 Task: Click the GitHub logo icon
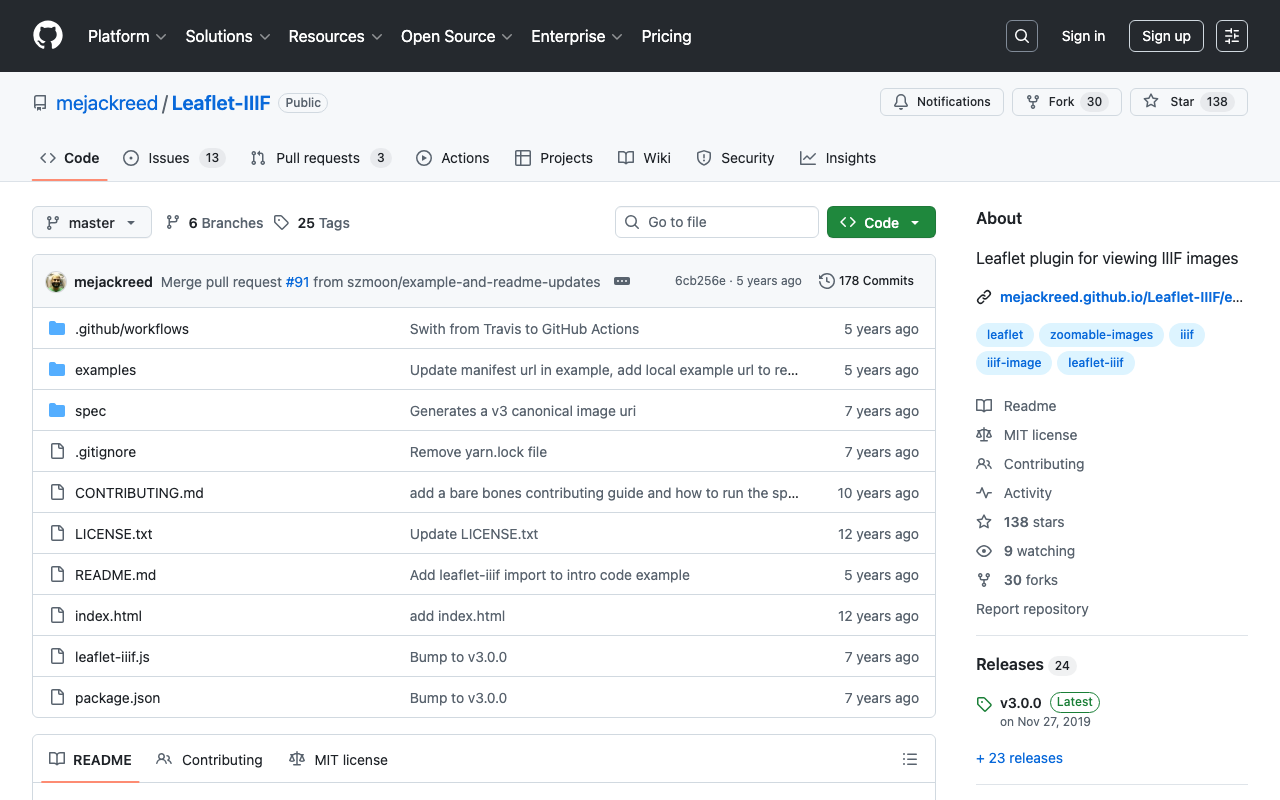pos(48,36)
